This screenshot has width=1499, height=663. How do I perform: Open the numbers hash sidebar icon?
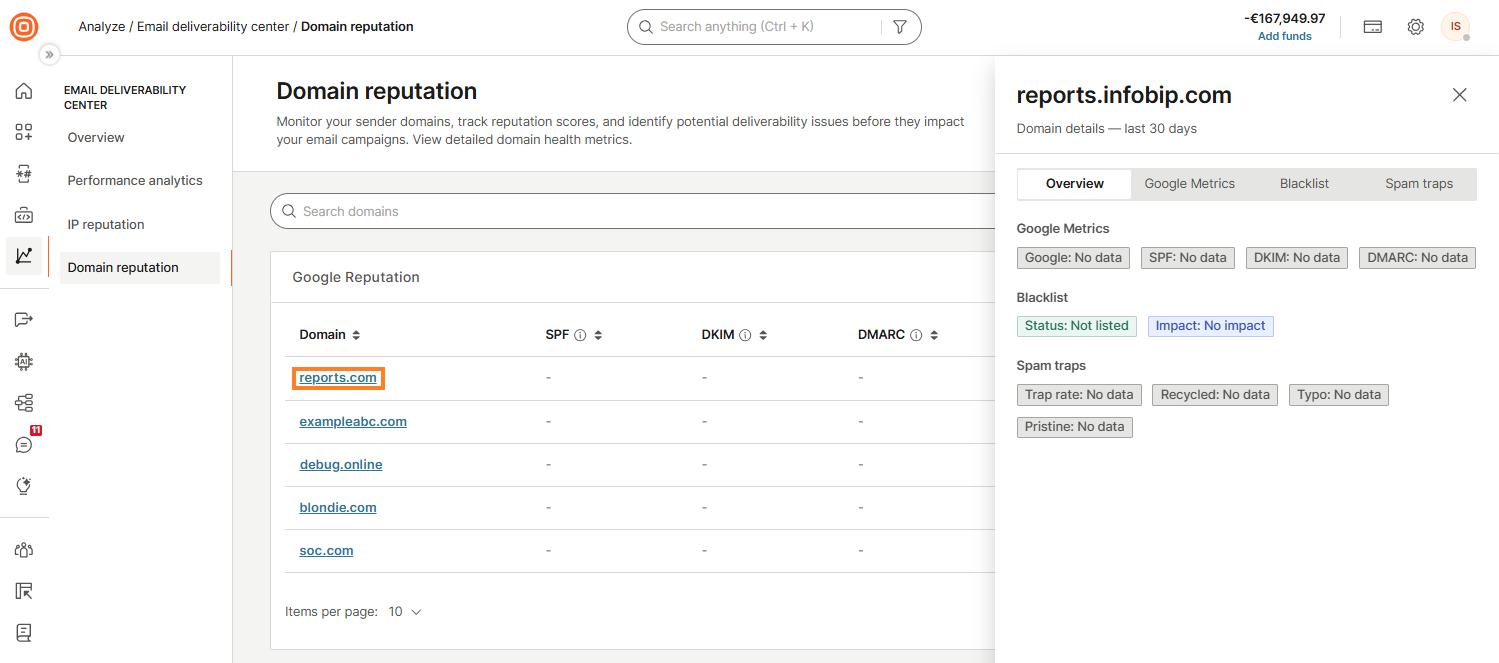pyautogui.click(x=24, y=173)
